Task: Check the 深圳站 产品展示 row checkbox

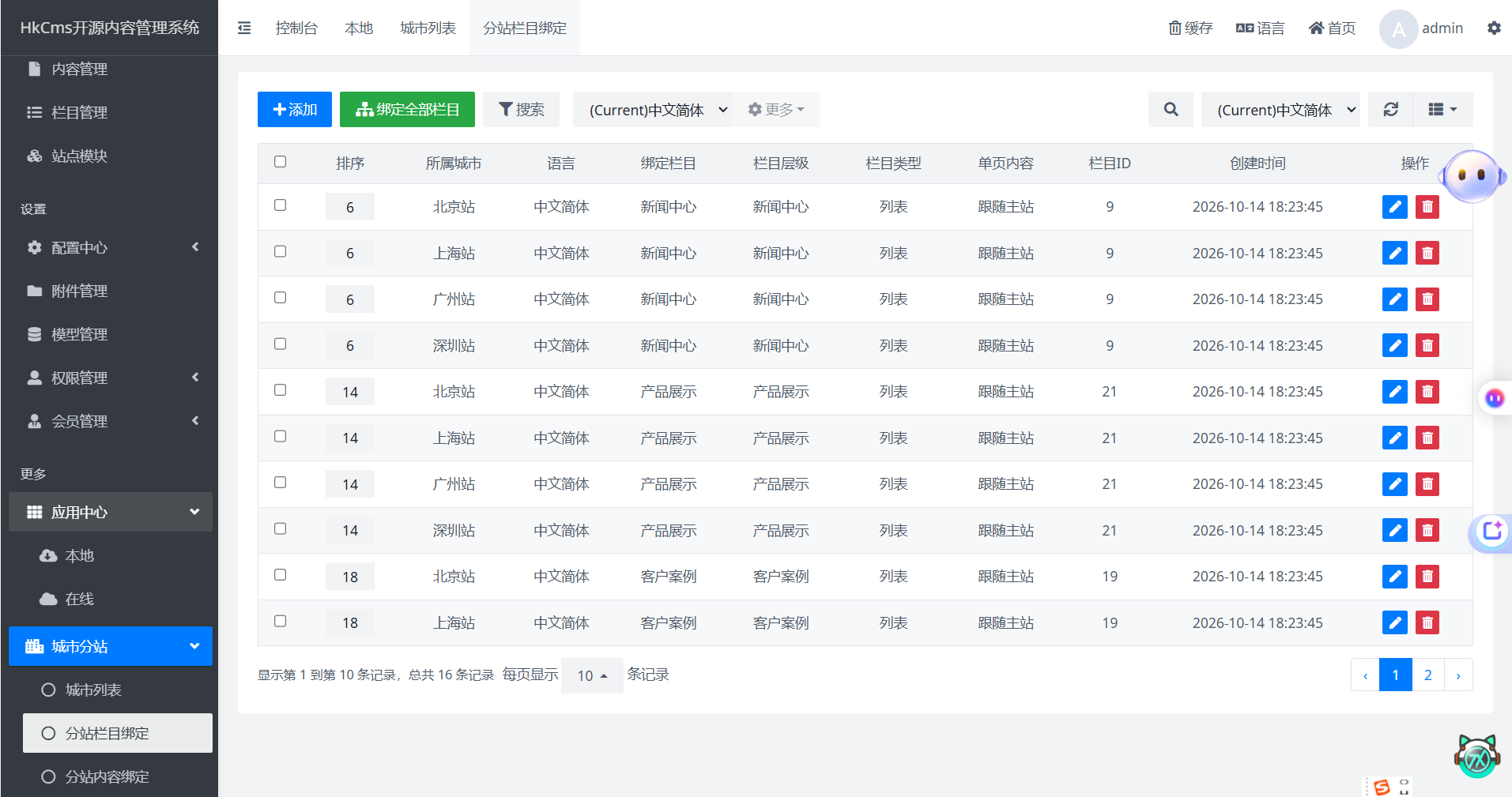Action: click(281, 529)
